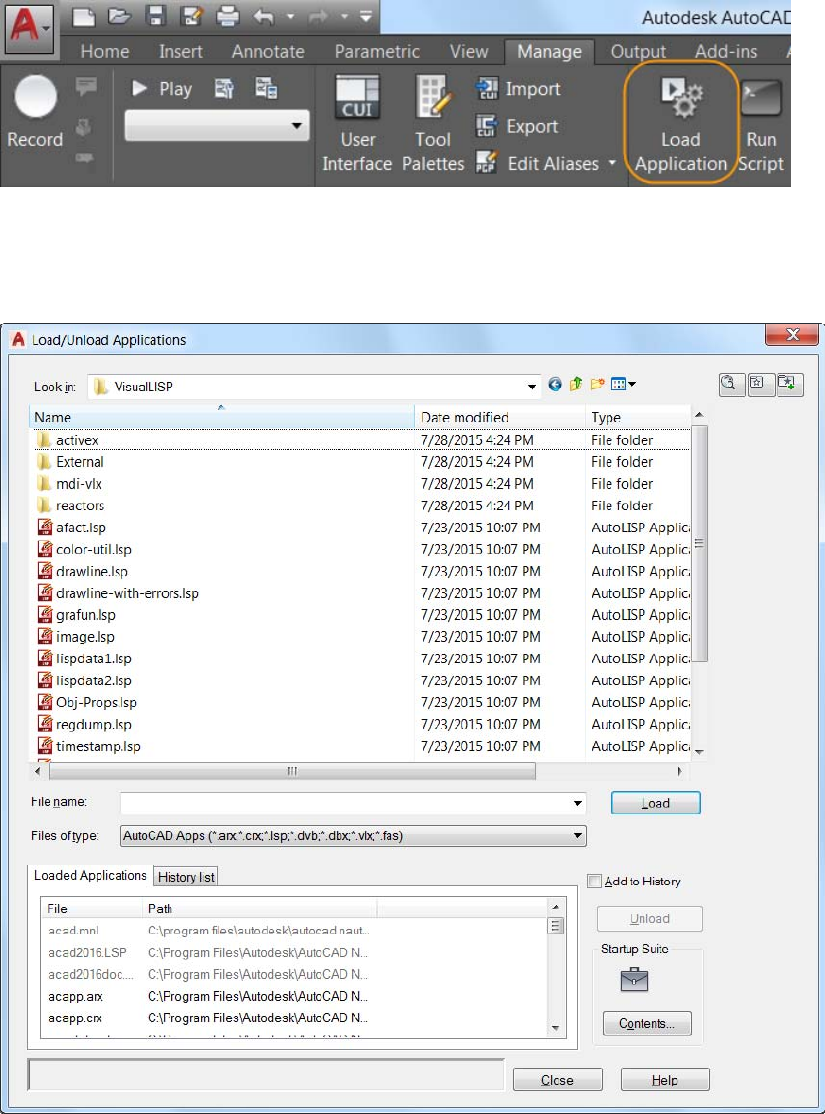Screen dimensions: 825x1114
Task: Click the Open folder icon in Quick Access toolbar
Action: 119,16
